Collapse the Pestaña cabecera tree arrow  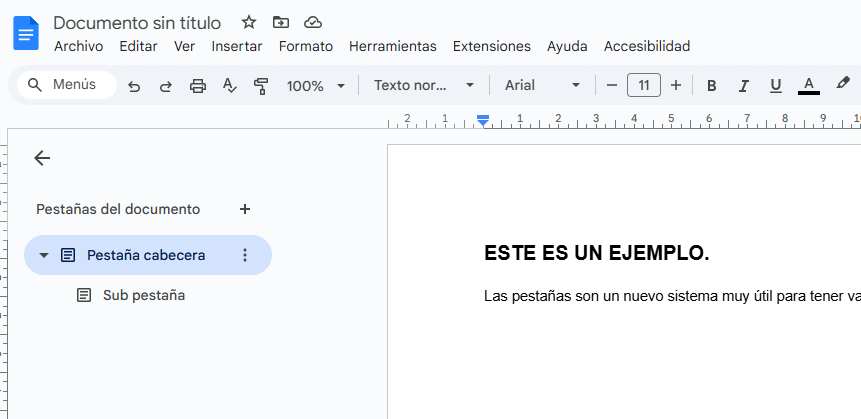[x=44, y=255]
